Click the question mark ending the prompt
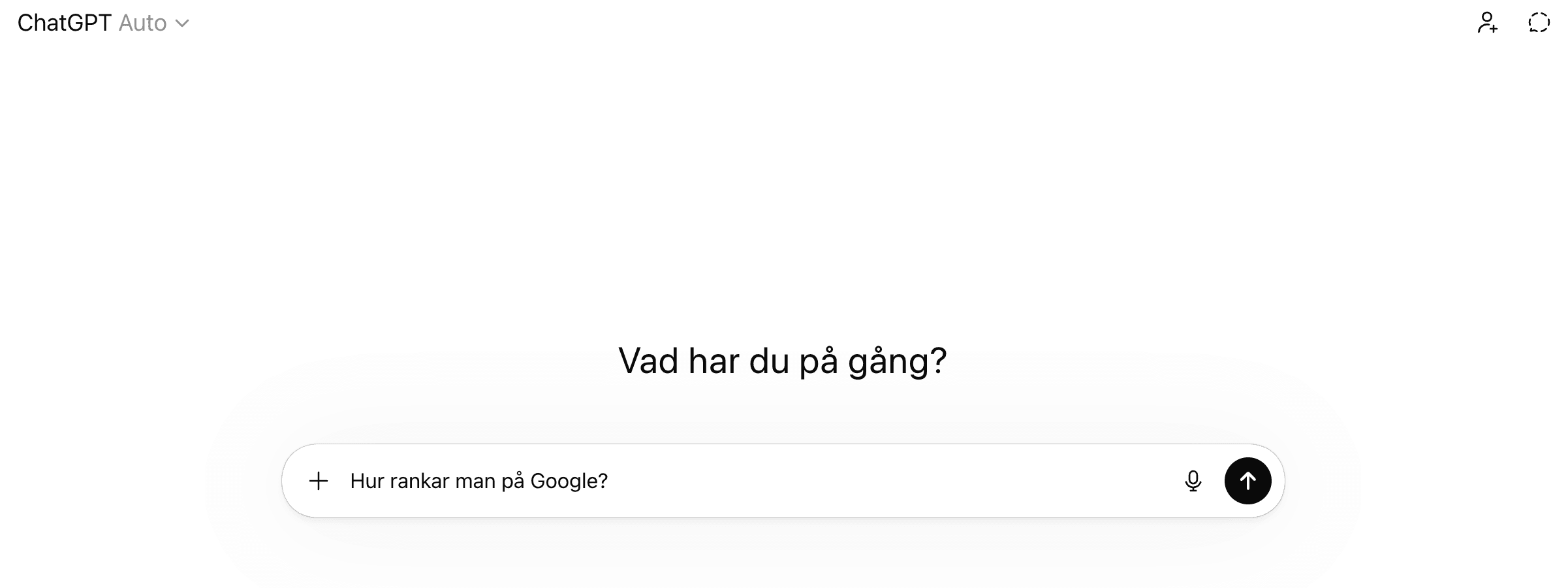The width and height of the screenshot is (1568, 588). pyautogui.click(x=603, y=481)
